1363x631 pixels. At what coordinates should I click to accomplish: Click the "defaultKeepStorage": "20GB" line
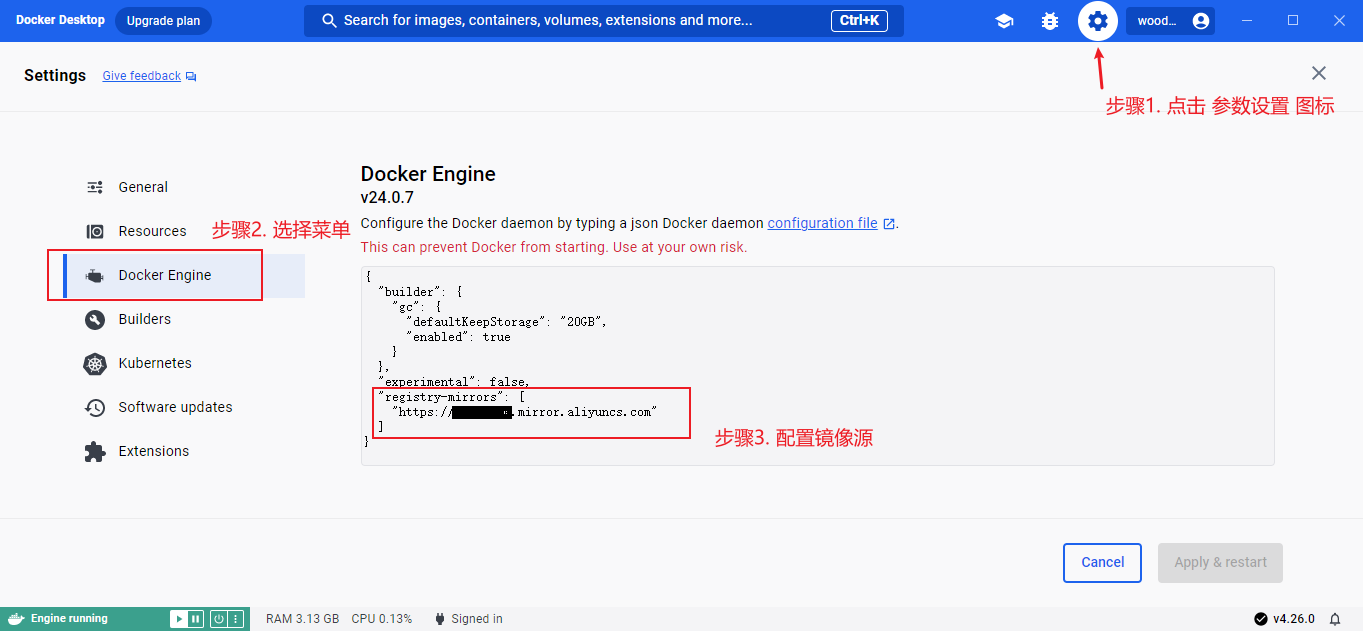pos(506,322)
